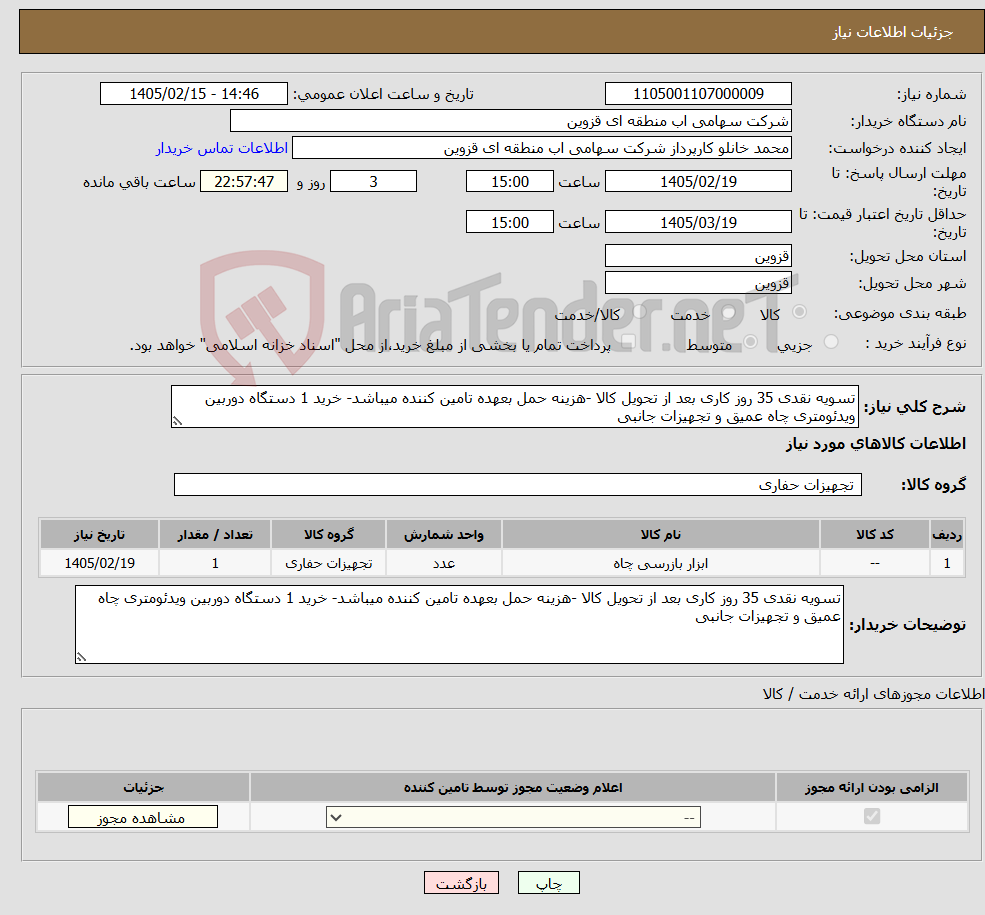Screen dimensions: 985x915
Task: Click the row number cell in goods row
Action: click(947, 563)
